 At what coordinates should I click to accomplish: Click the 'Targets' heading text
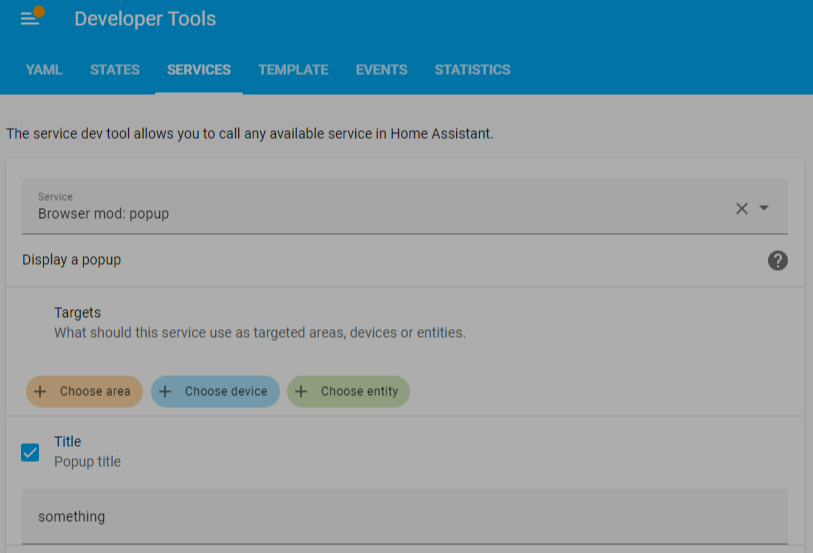tap(77, 313)
